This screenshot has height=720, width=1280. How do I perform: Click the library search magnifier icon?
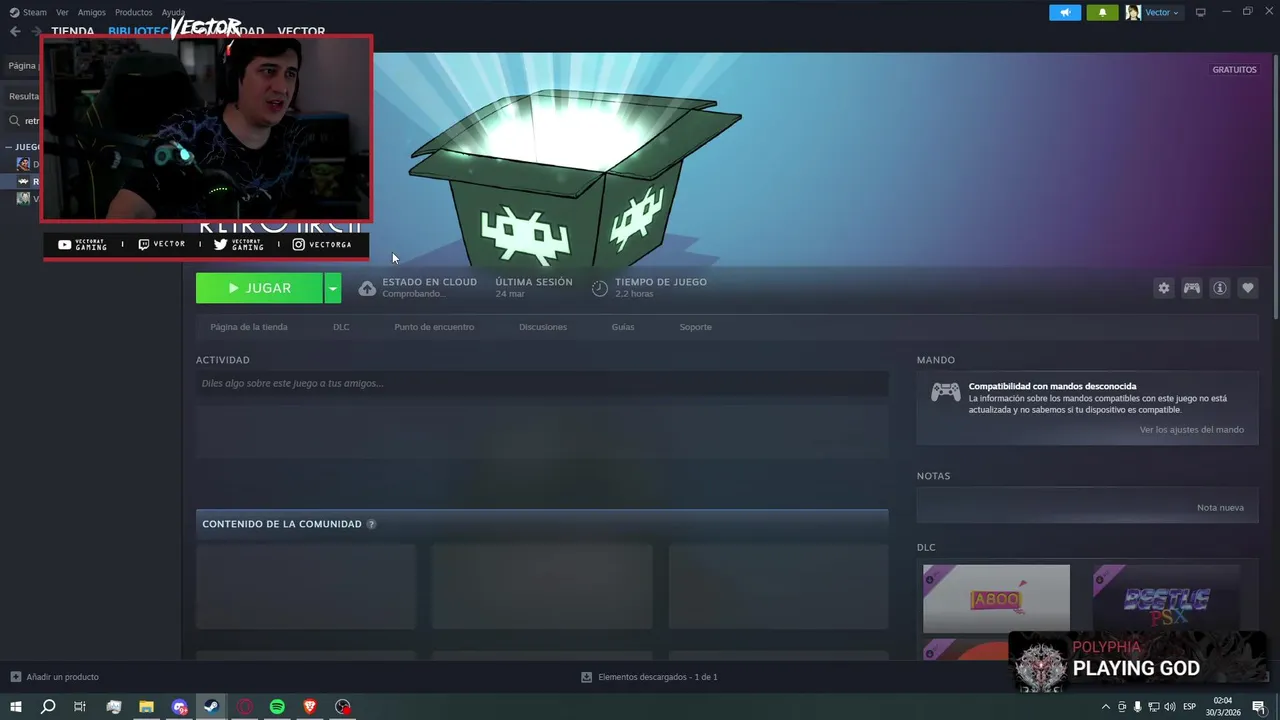15,121
